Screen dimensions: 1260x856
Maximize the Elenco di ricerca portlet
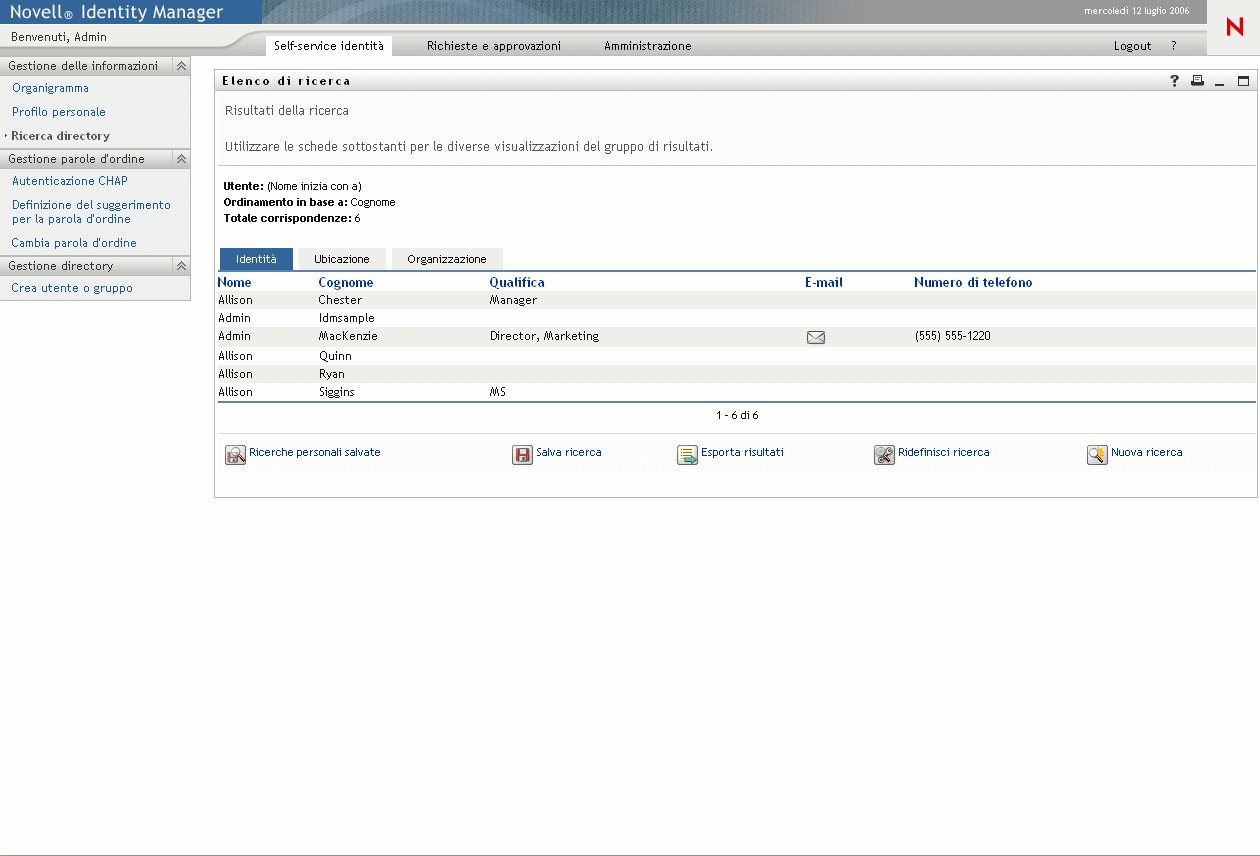coord(1244,81)
